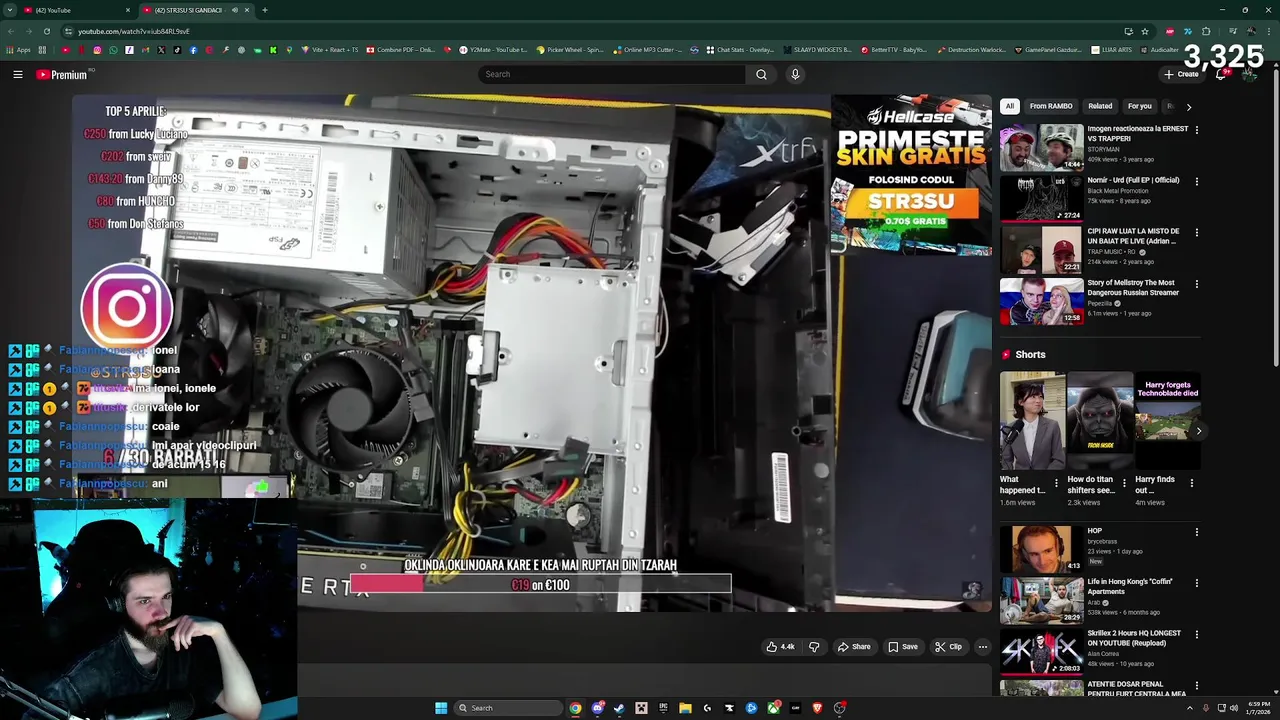Open taskbar volume control
Image resolution: width=1280 pixels, height=720 pixels.
tap(1233, 708)
